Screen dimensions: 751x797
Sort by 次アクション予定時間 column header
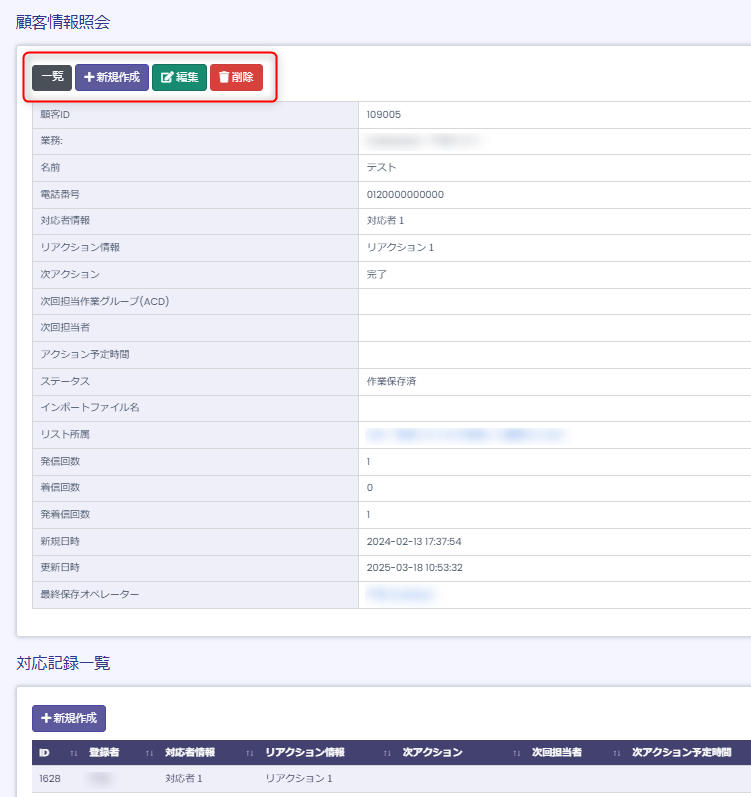pyautogui.click(x=681, y=753)
